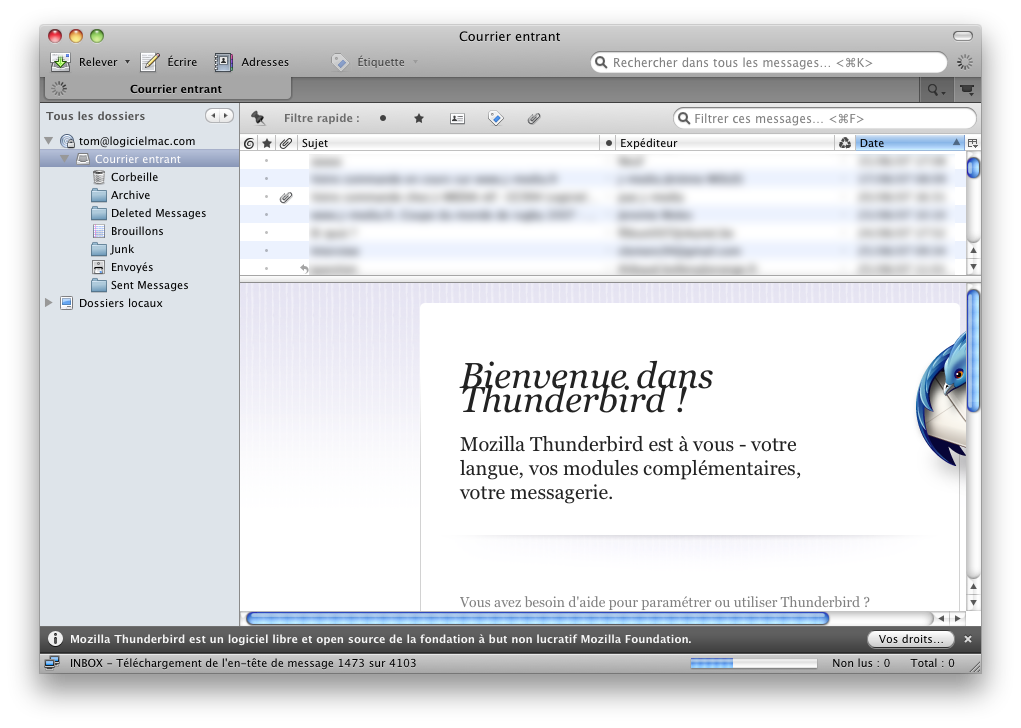Sort by the junk status column header
Image resolution: width=1021 pixels, height=728 pixels.
[845, 143]
